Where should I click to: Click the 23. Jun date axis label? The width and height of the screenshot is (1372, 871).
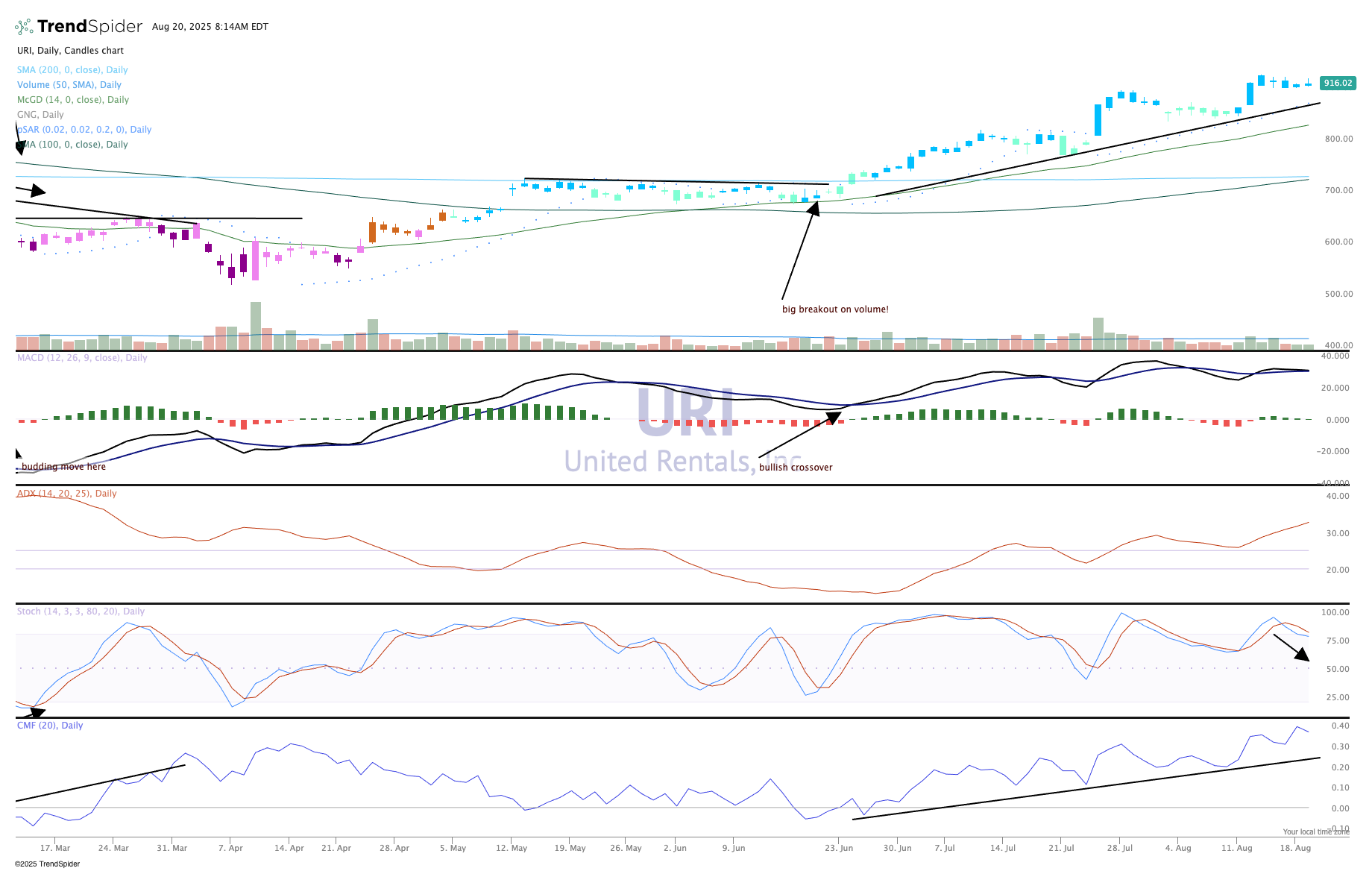click(839, 848)
